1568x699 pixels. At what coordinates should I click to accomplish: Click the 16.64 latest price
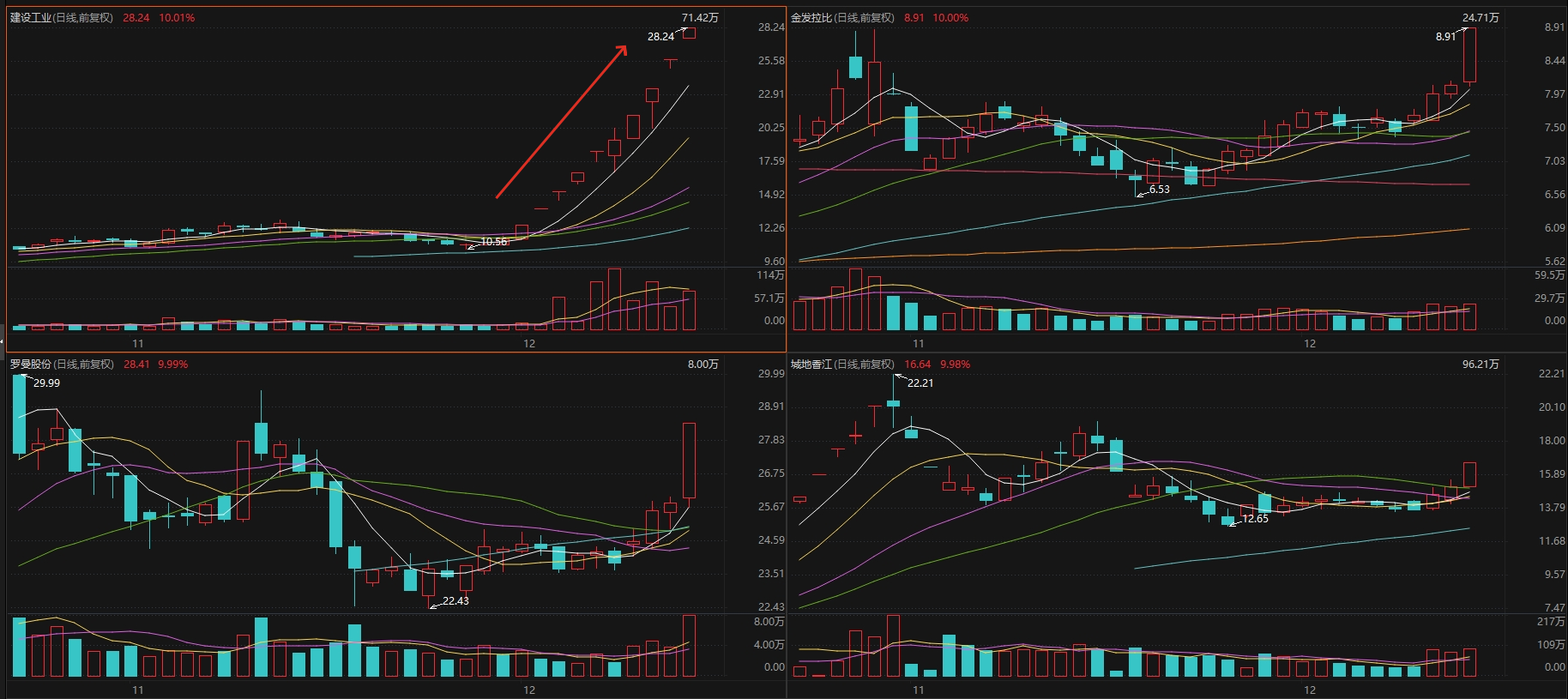click(x=917, y=364)
